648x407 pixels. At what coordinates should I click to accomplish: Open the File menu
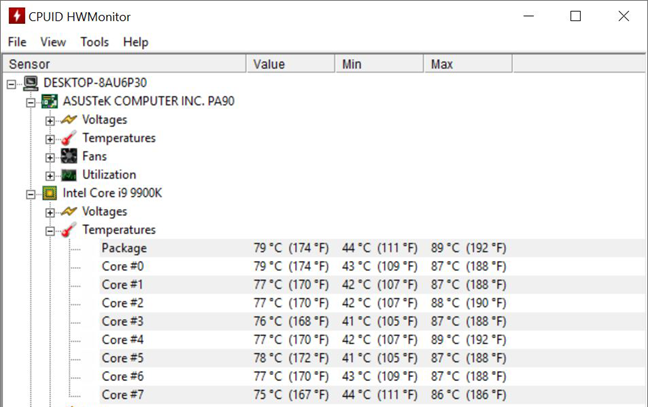pos(17,42)
